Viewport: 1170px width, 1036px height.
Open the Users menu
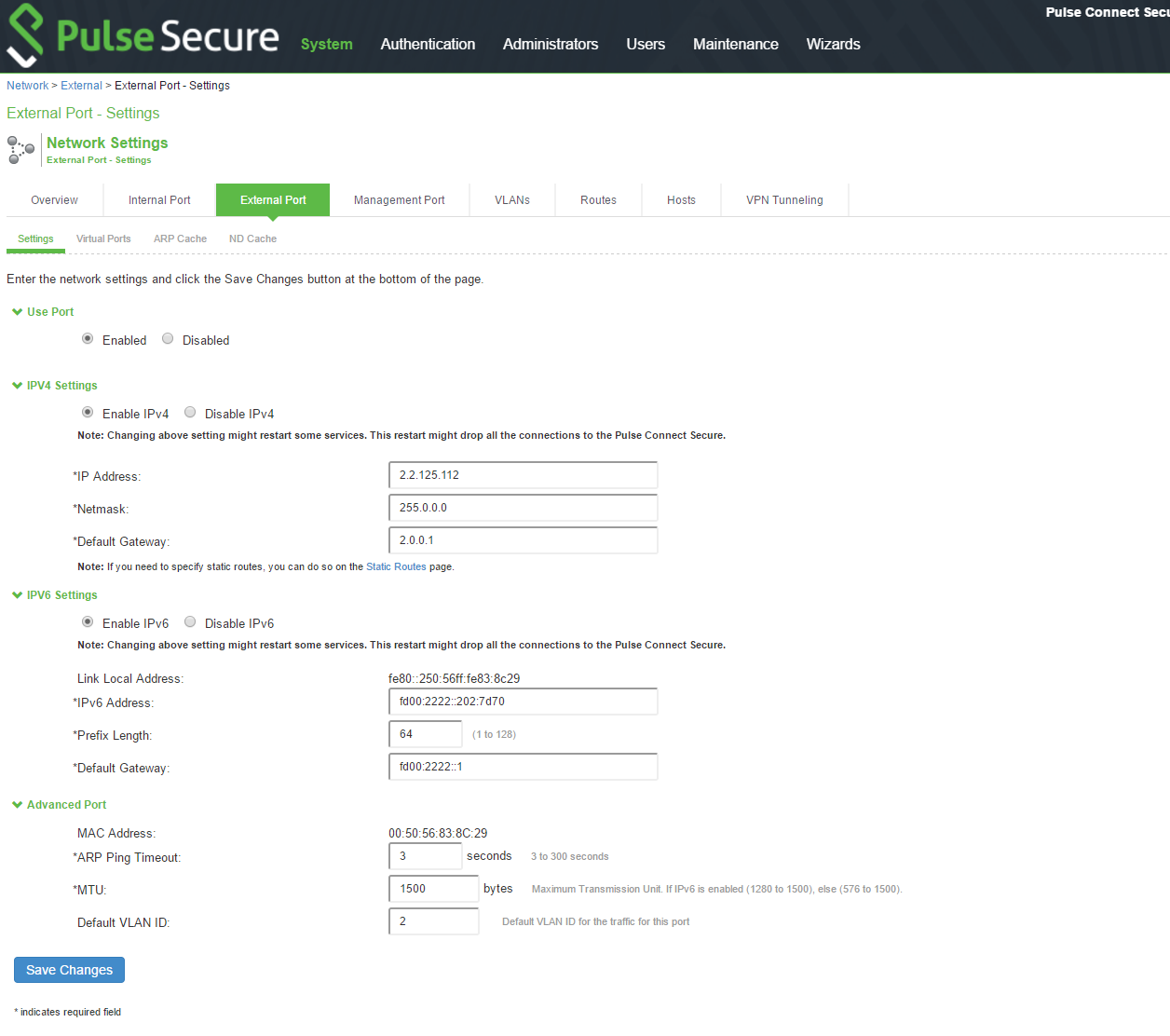[646, 44]
